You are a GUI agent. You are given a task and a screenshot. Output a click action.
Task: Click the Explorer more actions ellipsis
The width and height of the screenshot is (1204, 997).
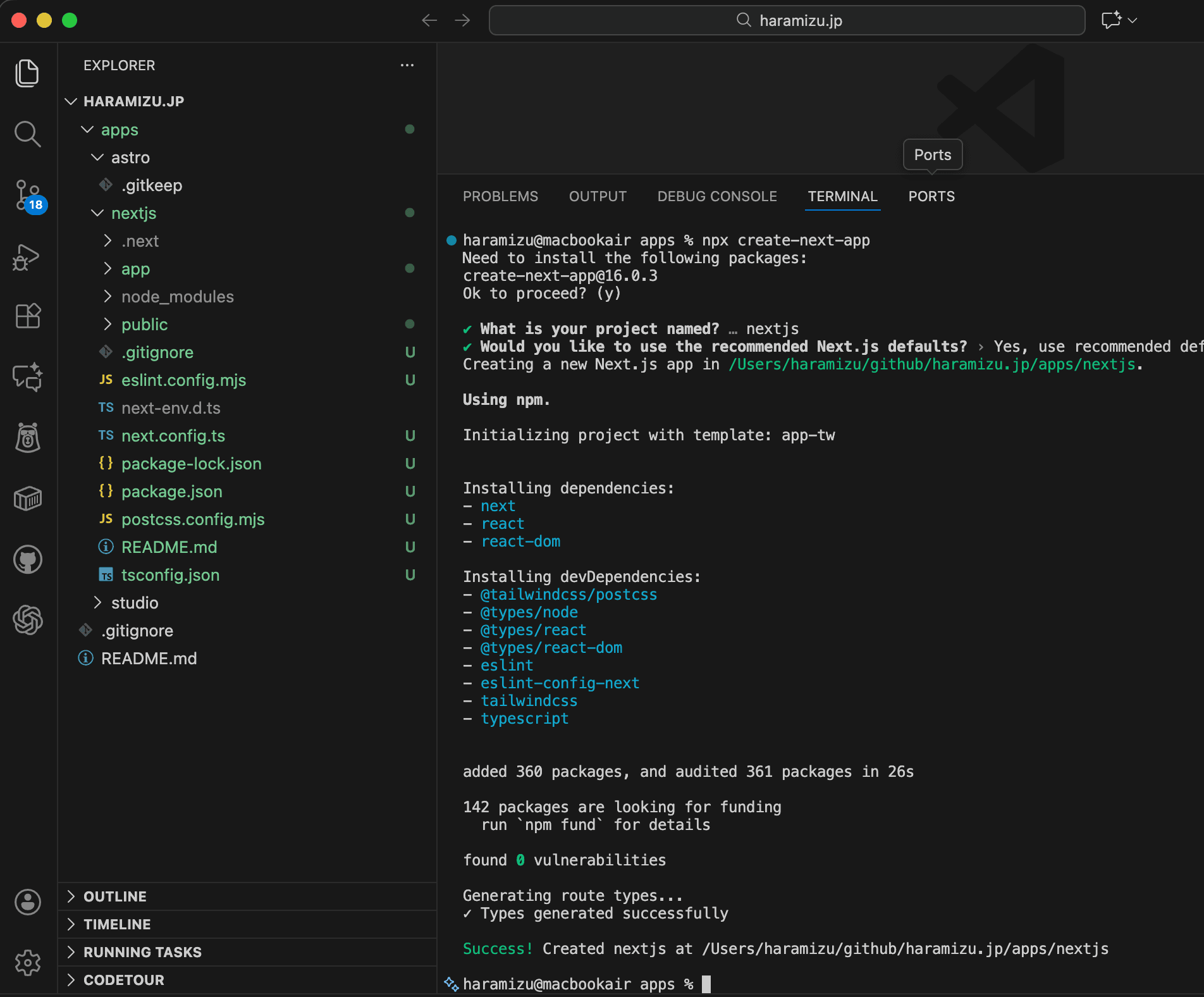click(x=407, y=65)
